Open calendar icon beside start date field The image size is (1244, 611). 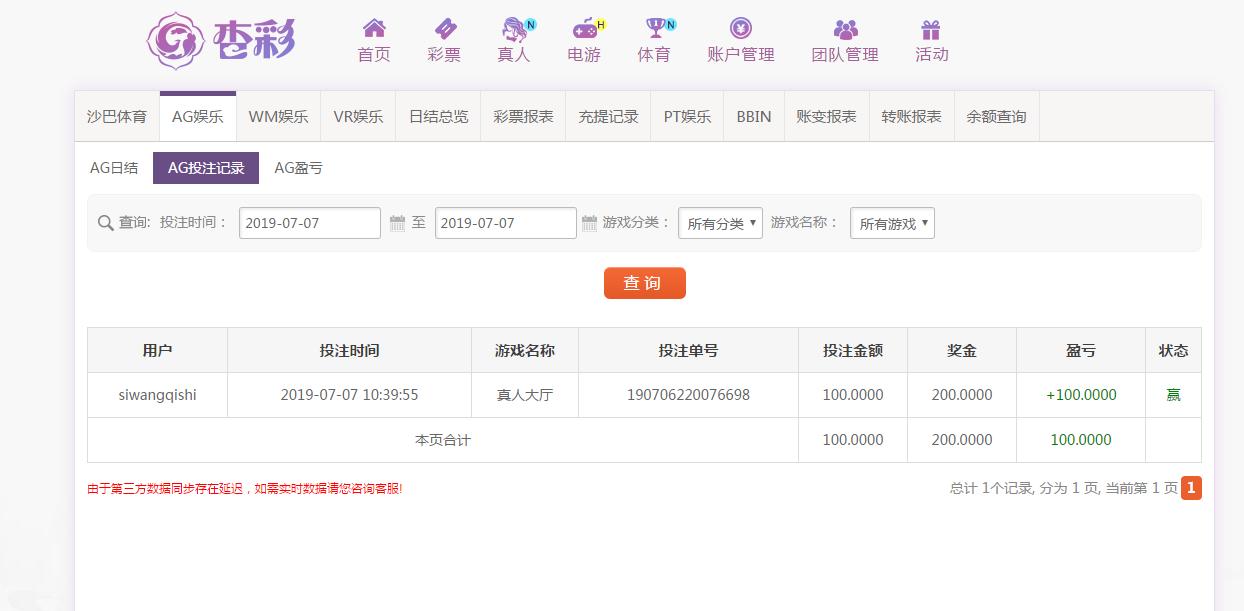click(x=397, y=223)
